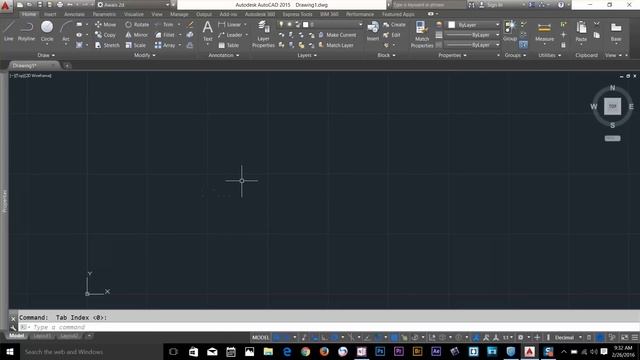The image size is (640, 360).
Task: Open customization menu in status bar
Action: 635,338
